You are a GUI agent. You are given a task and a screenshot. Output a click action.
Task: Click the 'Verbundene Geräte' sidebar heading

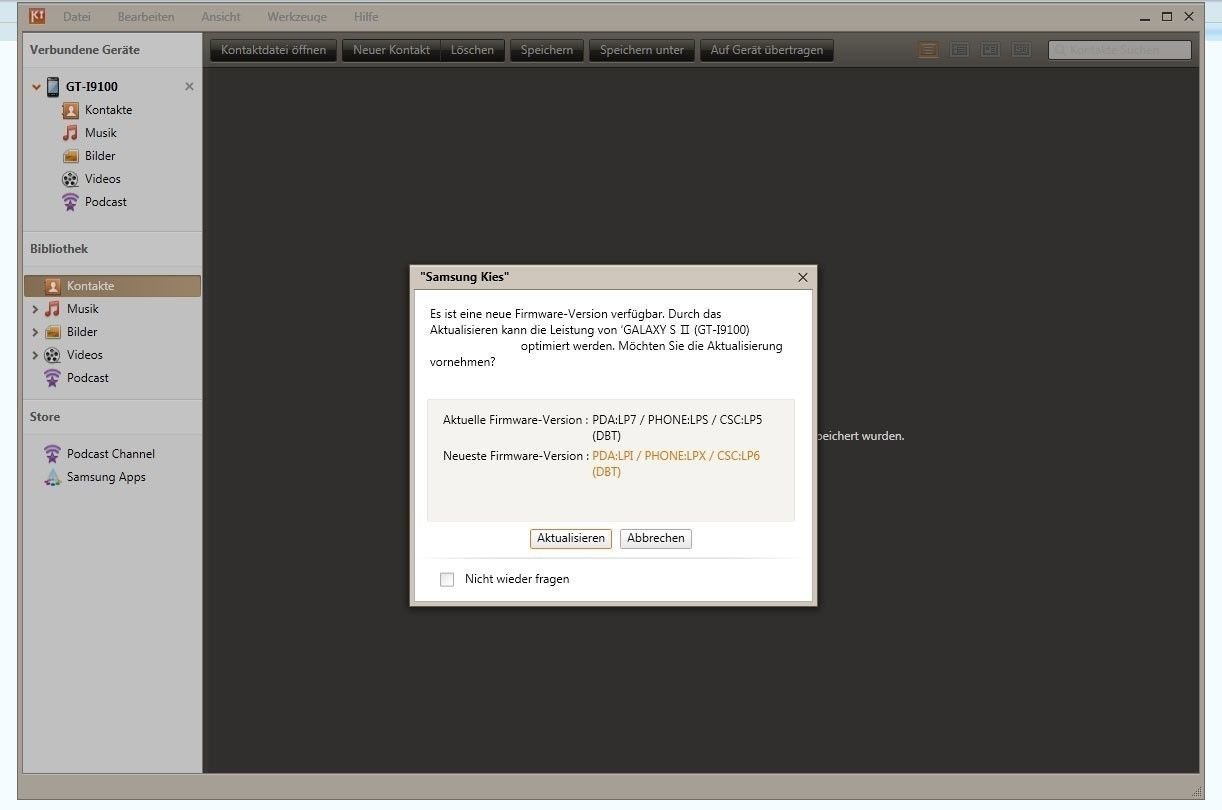85,50
